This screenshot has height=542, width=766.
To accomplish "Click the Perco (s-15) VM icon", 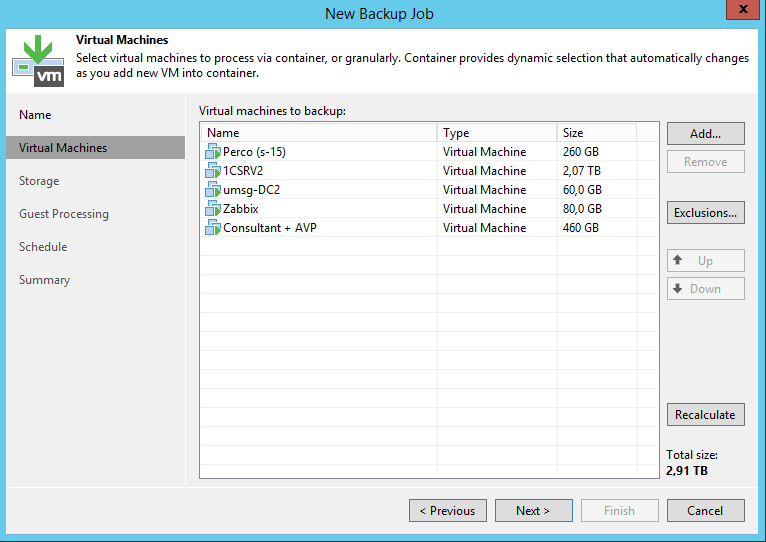I will tap(212, 152).
